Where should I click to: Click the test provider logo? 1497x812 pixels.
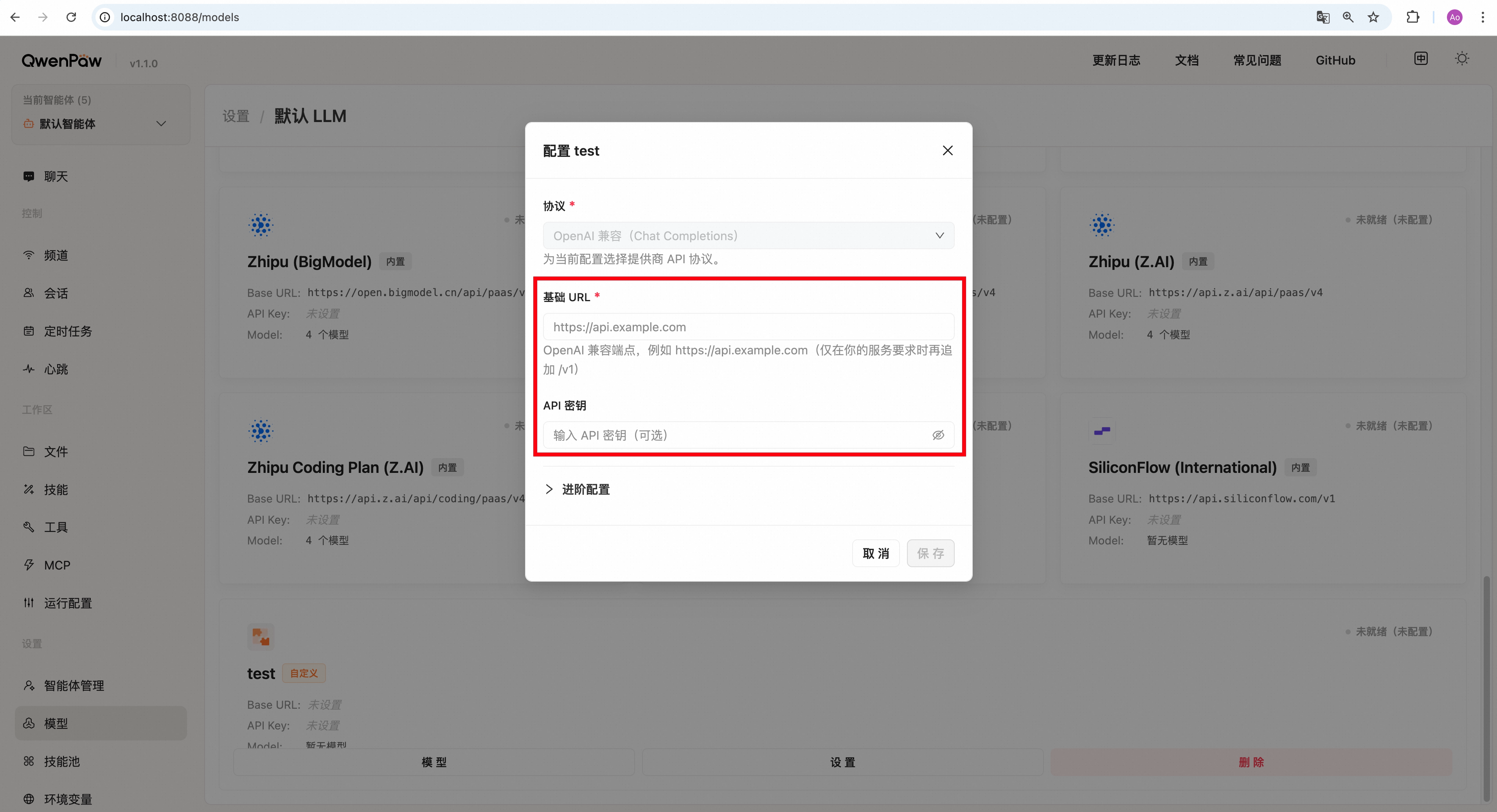point(261,637)
